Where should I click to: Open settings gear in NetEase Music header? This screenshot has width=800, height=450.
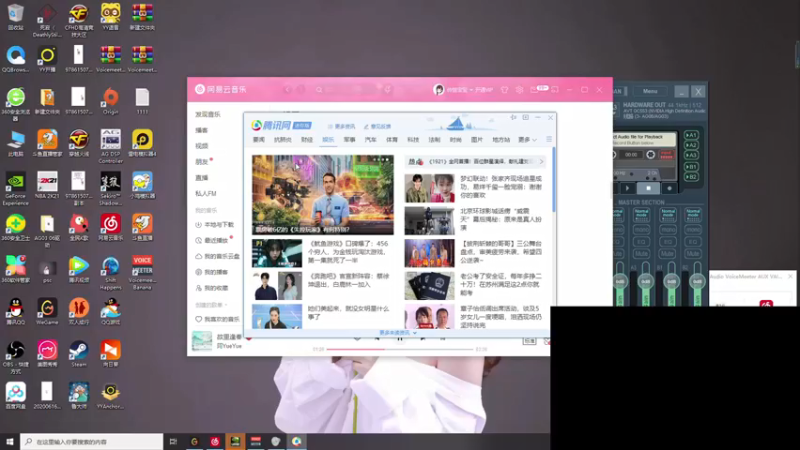pyautogui.click(x=519, y=90)
